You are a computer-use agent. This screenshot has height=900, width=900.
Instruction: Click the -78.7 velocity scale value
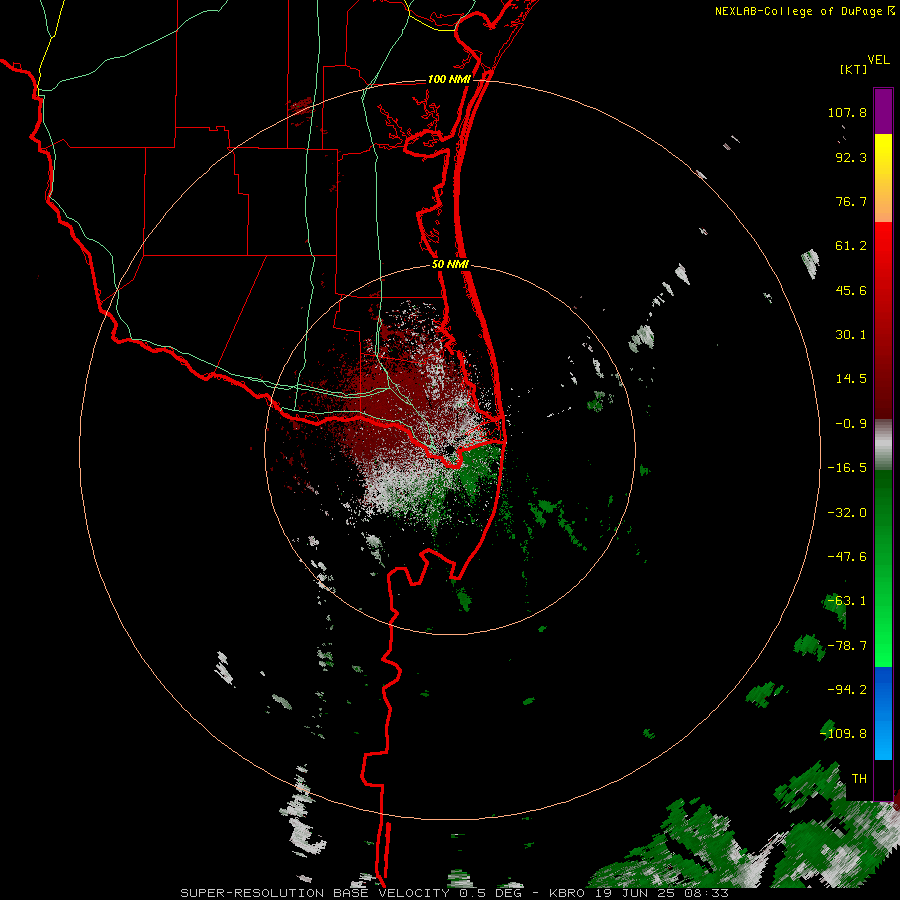[847, 646]
